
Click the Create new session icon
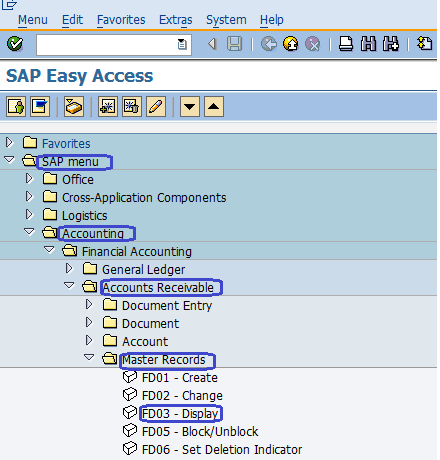[x=424, y=44]
